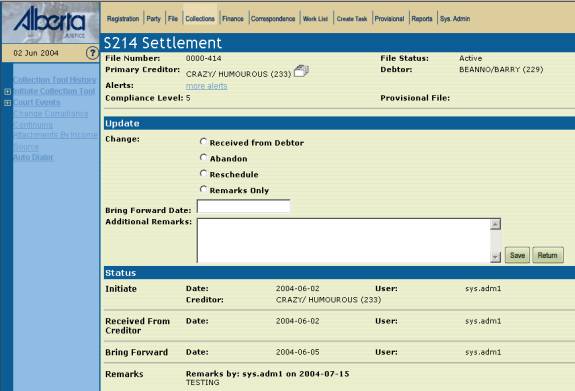This screenshot has width=575, height=391.
Task: Click the debtor name BEANNO/BARRY (229)
Action: click(x=501, y=69)
